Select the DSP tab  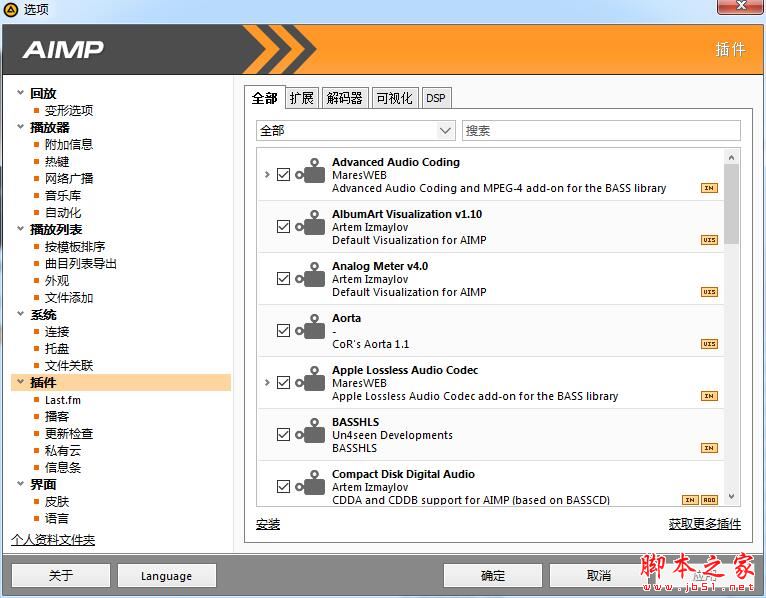point(436,98)
